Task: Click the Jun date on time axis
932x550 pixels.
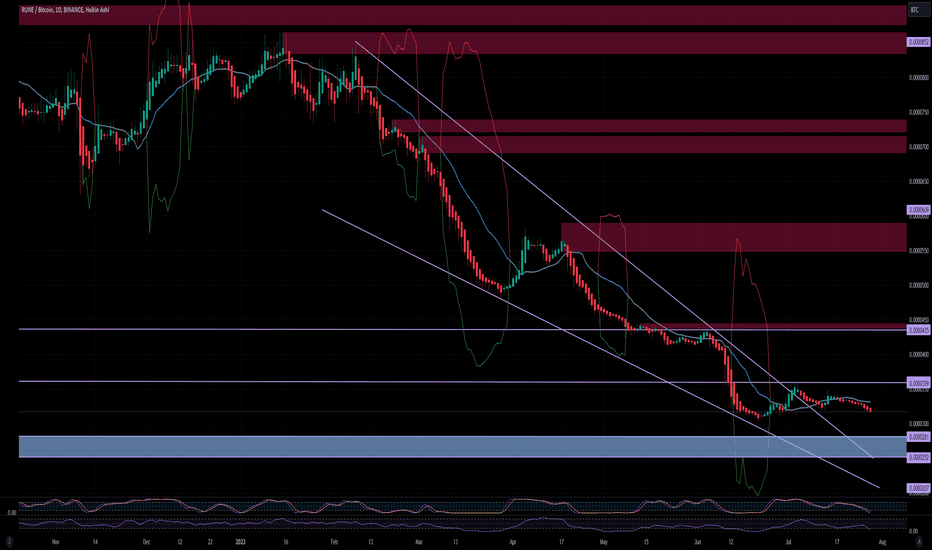Action: [x=698, y=542]
